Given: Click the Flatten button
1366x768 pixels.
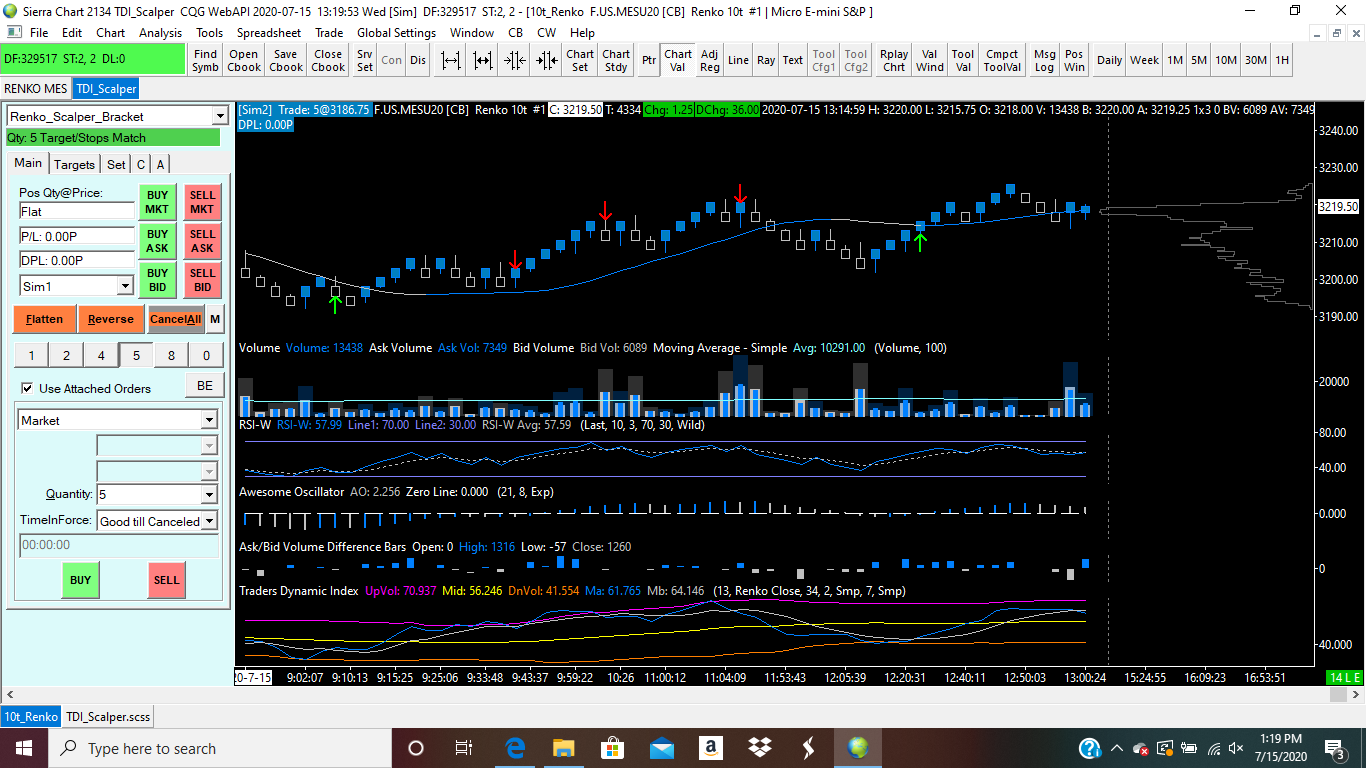Looking at the screenshot, I should click(45, 319).
